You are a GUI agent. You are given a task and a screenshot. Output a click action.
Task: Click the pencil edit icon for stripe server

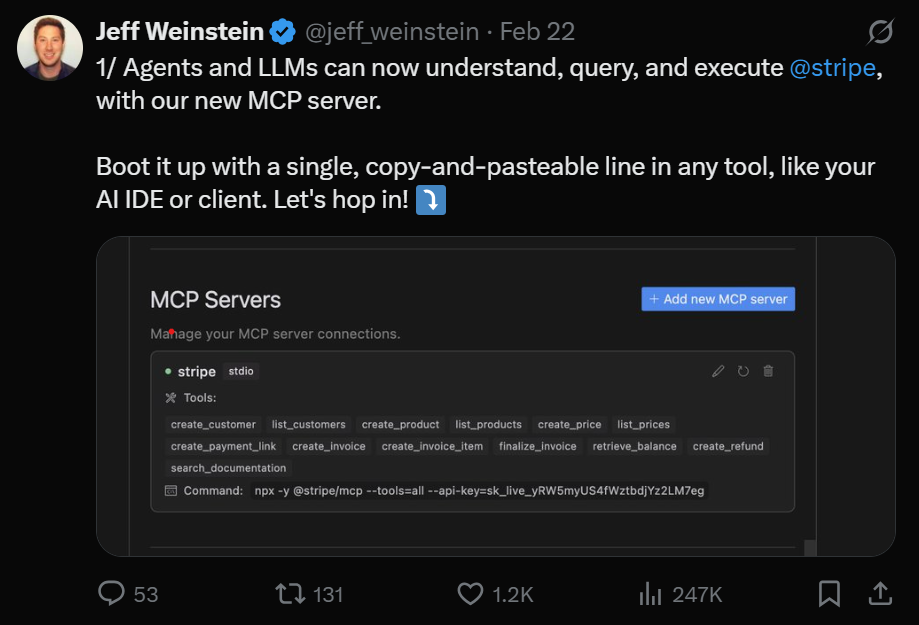[x=718, y=371]
